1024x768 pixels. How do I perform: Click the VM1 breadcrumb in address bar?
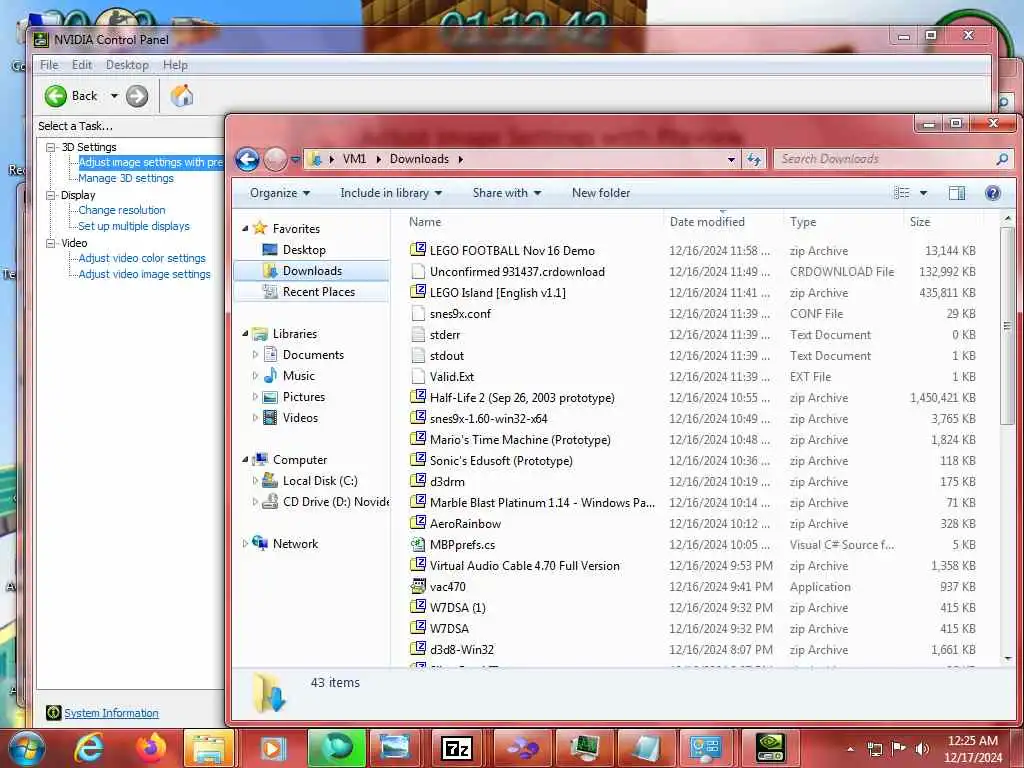coord(355,159)
